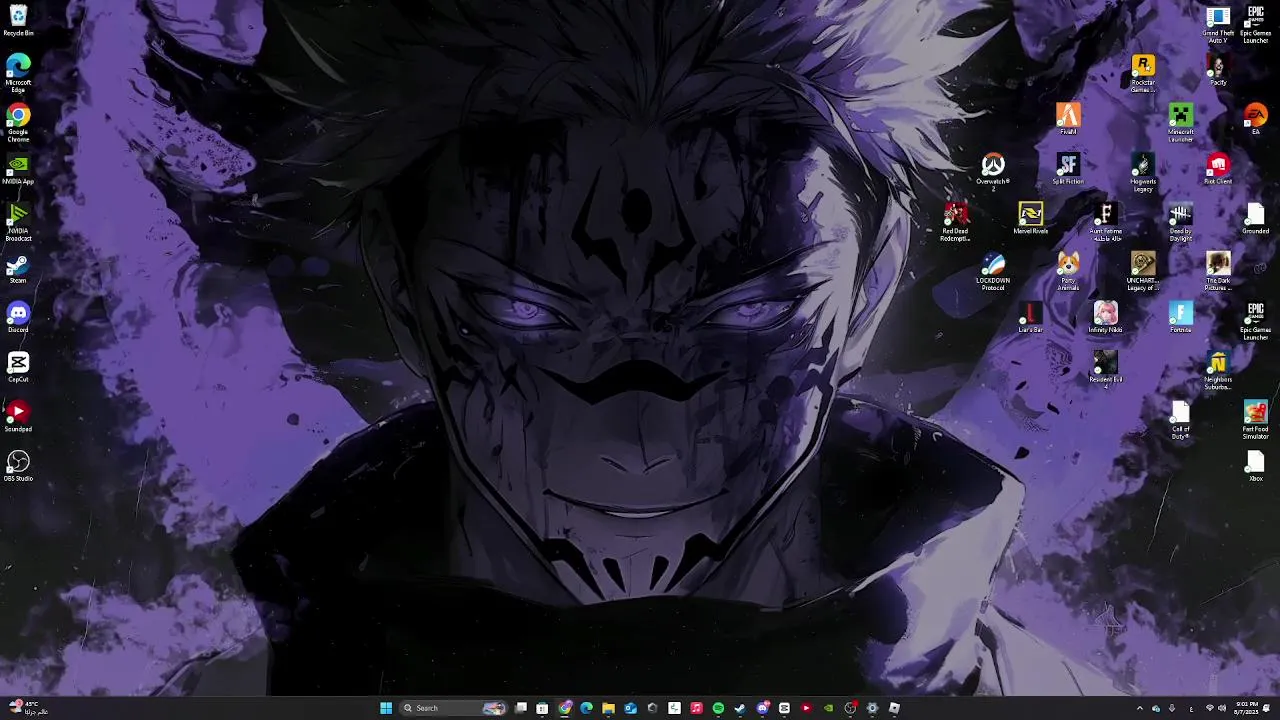The height and width of the screenshot is (720, 1280).
Task: Show hidden system tray icons
Action: click(1140, 708)
